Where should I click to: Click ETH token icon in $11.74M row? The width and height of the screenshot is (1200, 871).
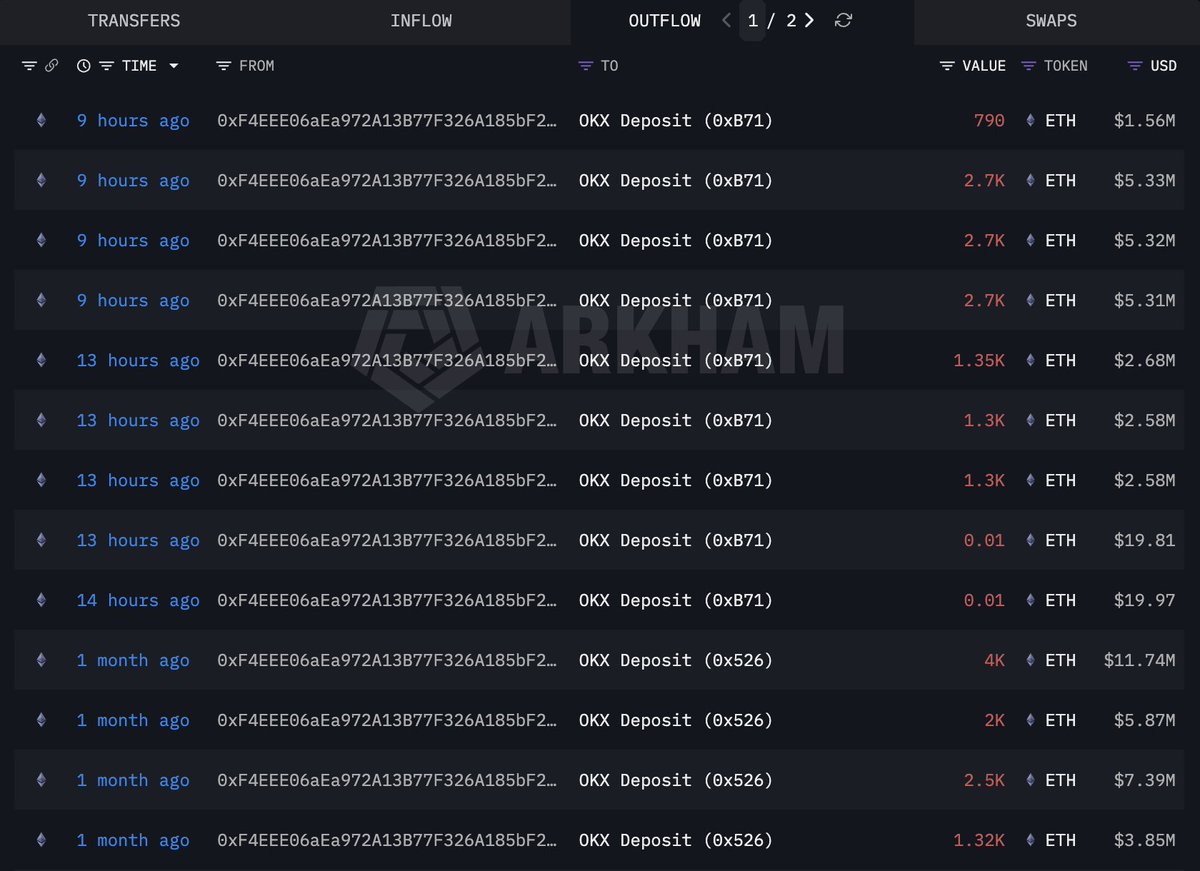coord(1031,660)
